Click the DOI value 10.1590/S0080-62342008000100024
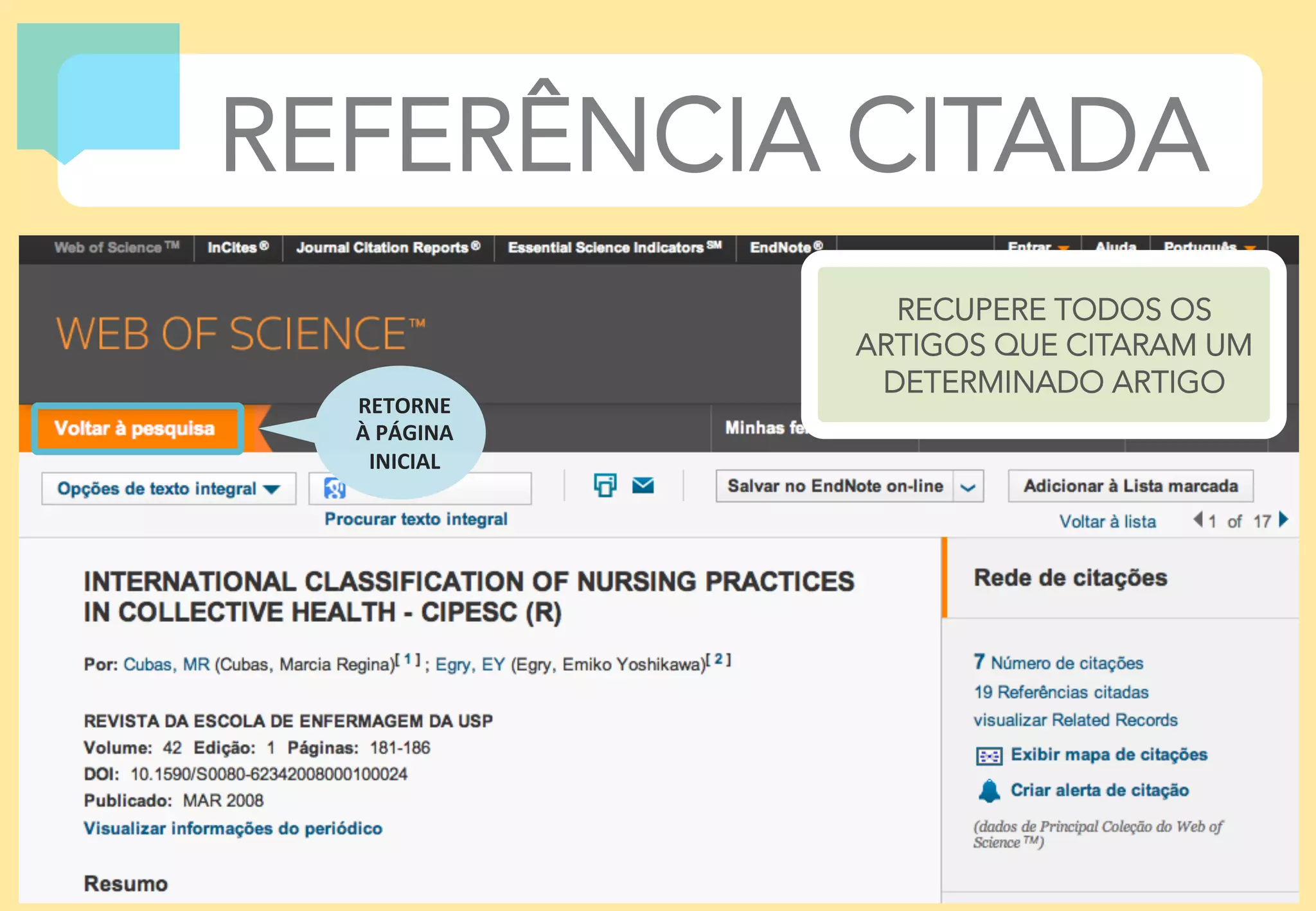 pyautogui.click(x=269, y=774)
